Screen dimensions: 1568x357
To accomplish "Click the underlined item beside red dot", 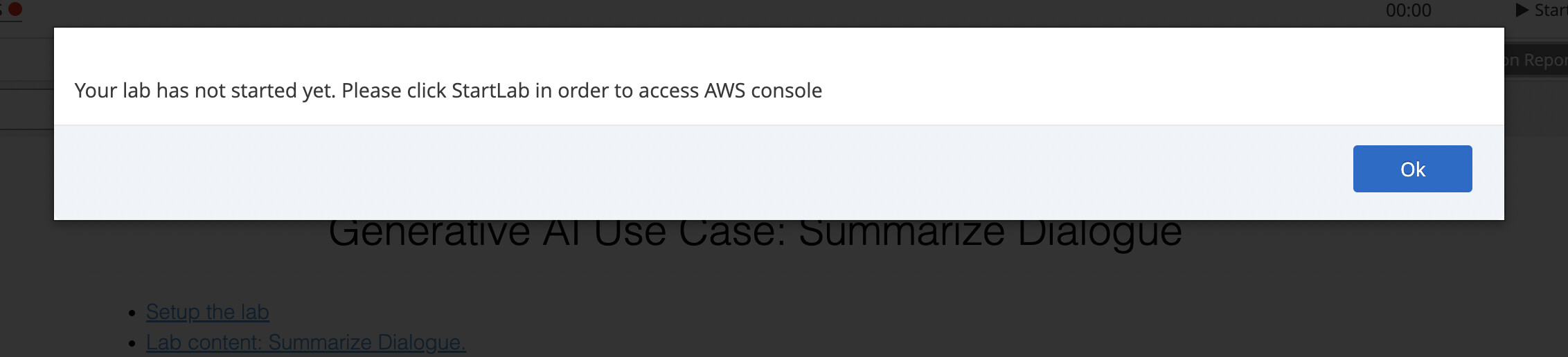I will point(2,10).
